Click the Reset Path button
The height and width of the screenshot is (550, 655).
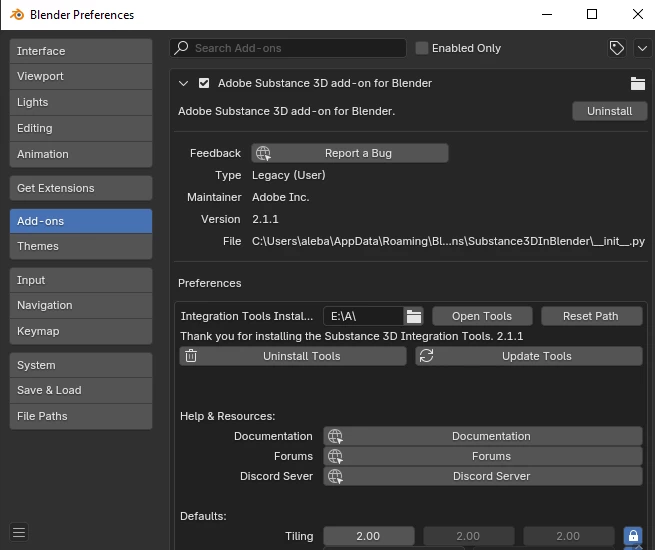[591, 316]
